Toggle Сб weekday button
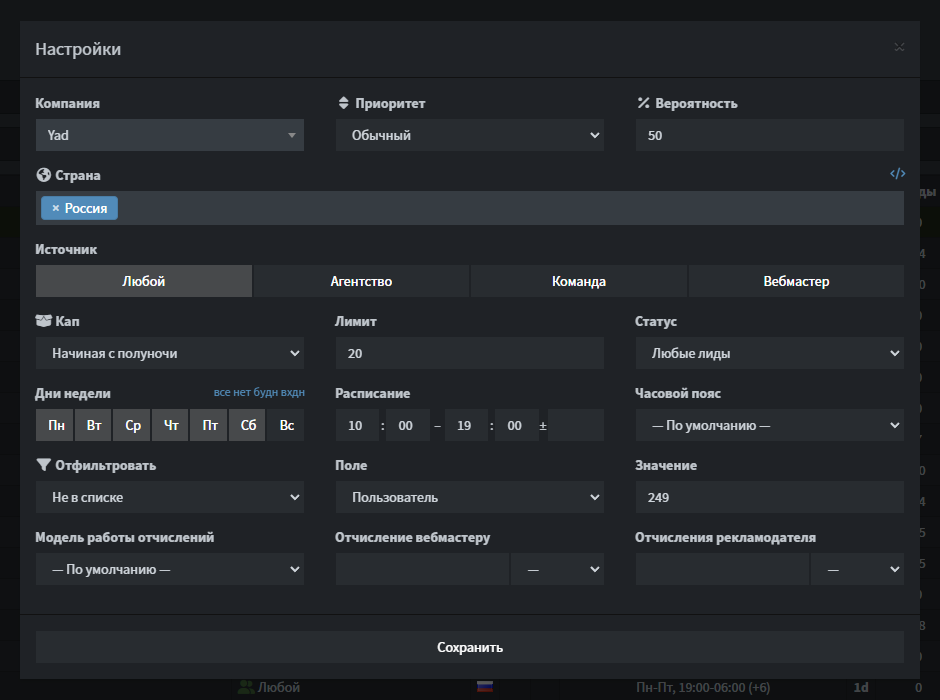Screen dimensions: 940x700 point(248,425)
